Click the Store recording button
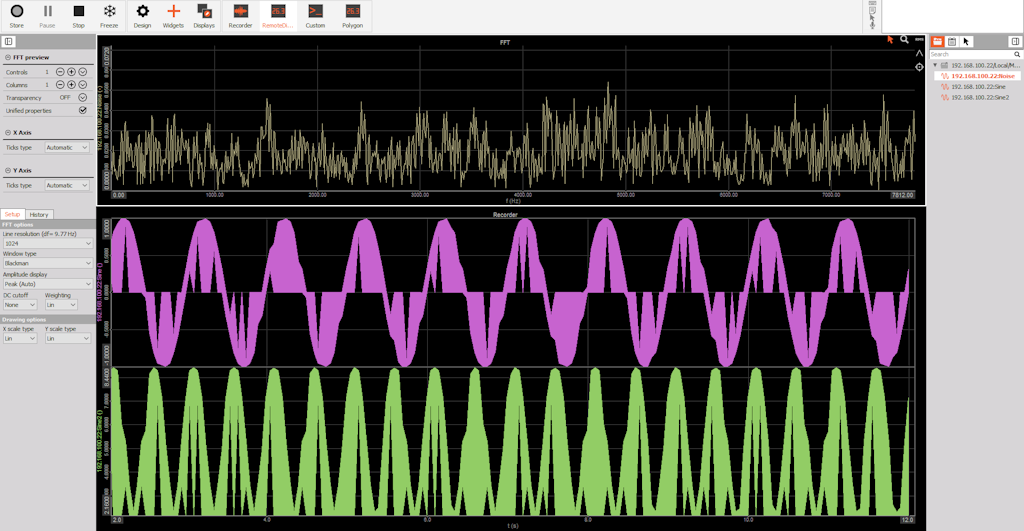Image resolution: width=1024 pixels, height=531 pixels. click(x=16, y=16)
